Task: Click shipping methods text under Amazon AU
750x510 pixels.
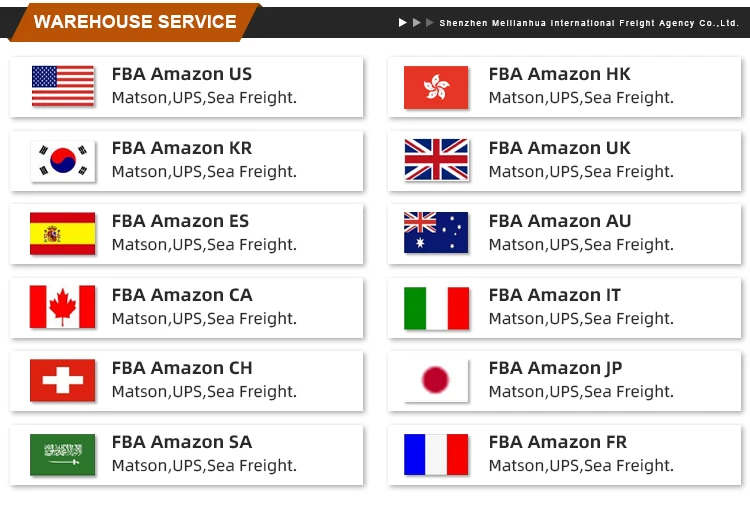Action: click(x=581, y=245)
